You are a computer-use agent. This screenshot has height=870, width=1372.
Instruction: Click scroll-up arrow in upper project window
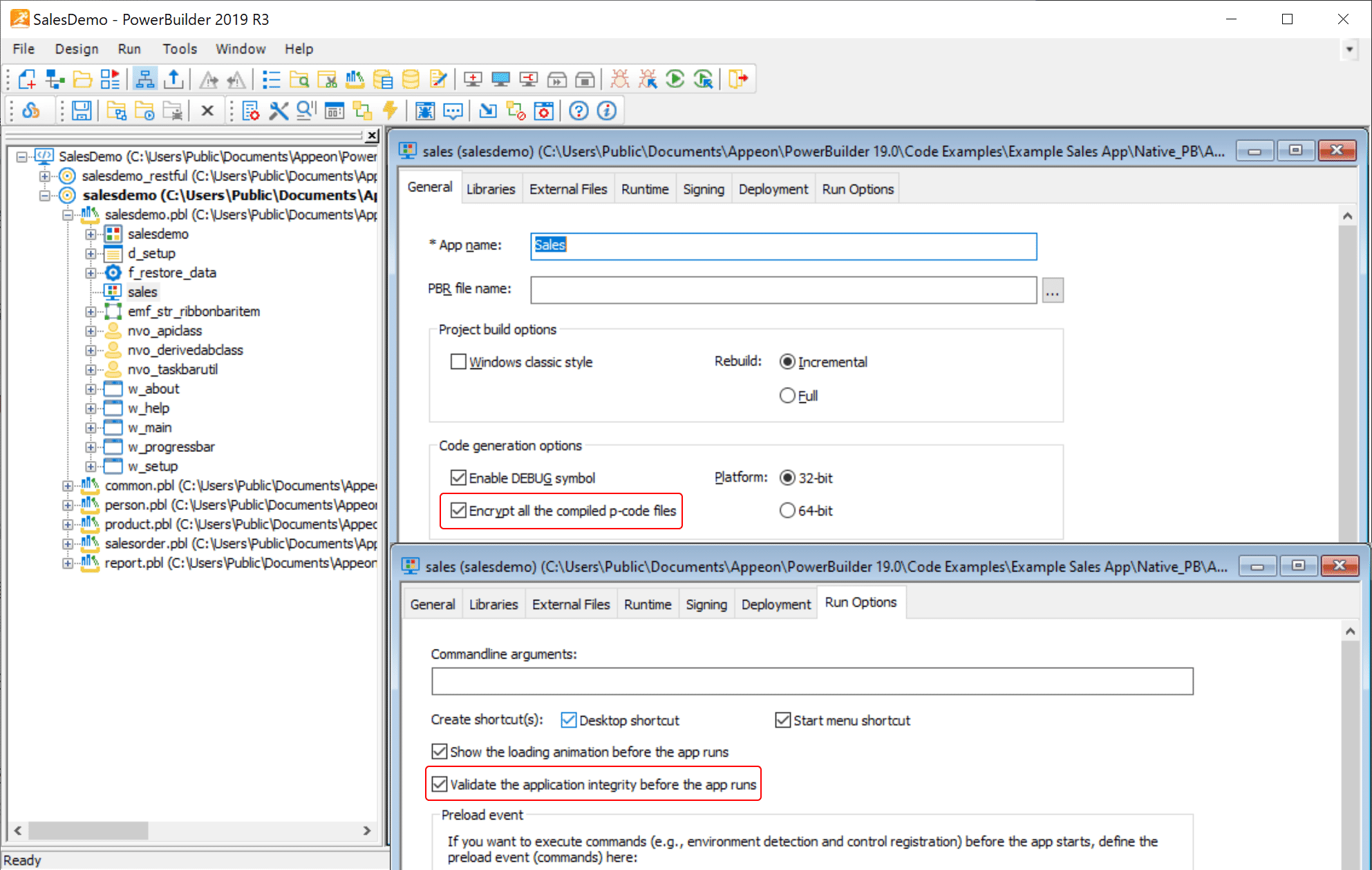point(1347,216)
